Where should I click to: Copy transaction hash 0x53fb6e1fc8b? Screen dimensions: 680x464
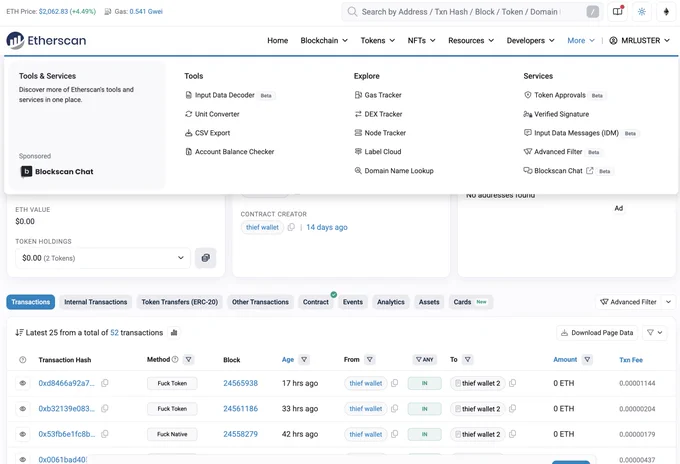click(x=105, y=434)
